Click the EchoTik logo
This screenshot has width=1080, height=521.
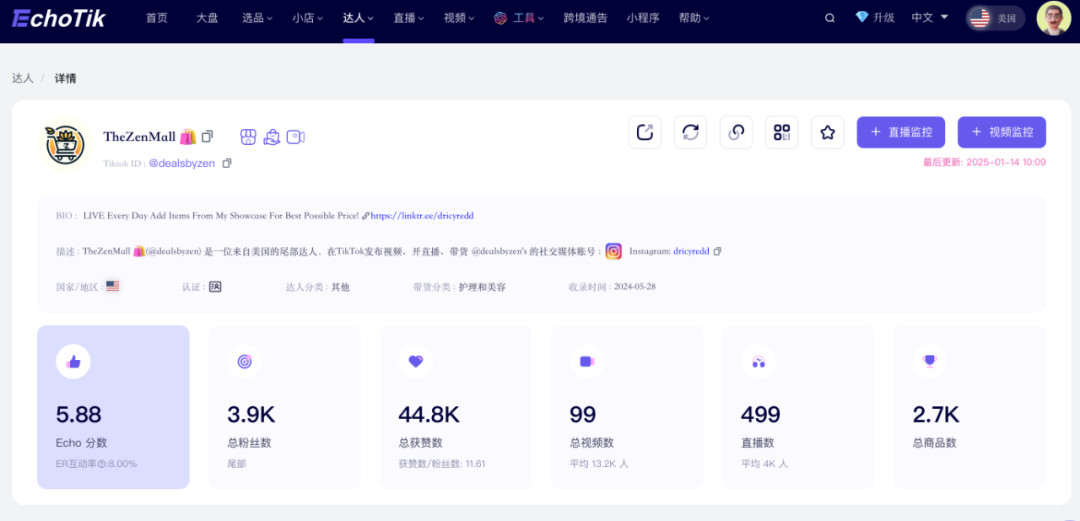pyautogui.click(x=59, y=18)
